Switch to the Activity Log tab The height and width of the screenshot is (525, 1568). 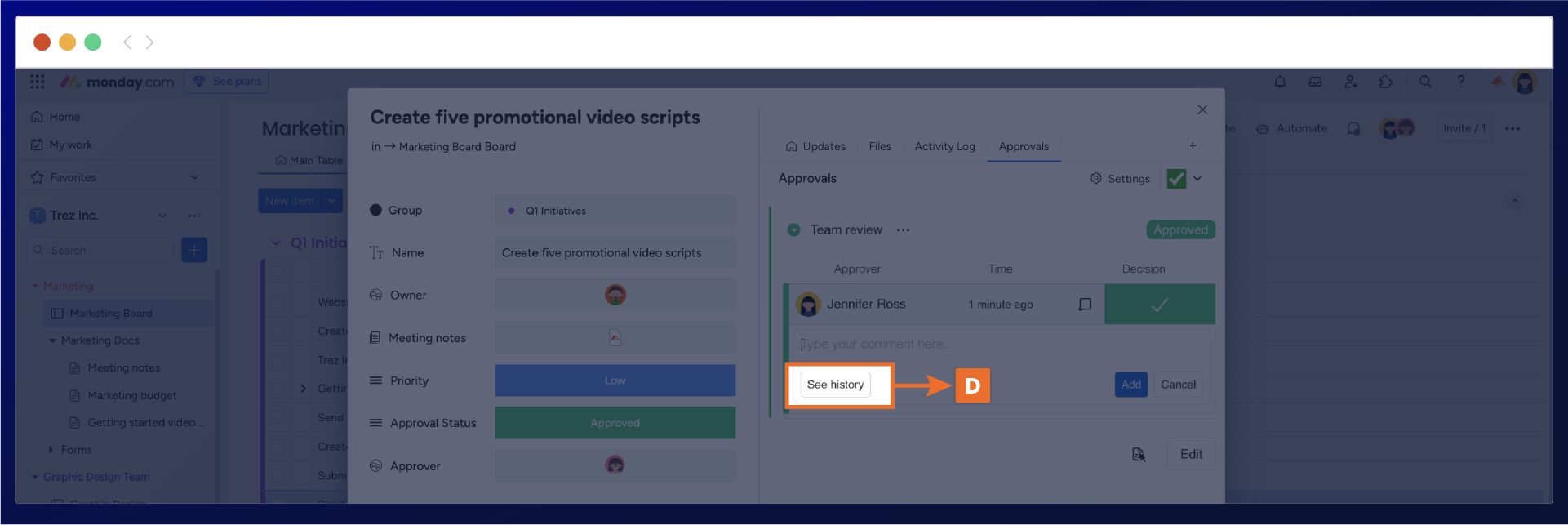coord(944,147)
